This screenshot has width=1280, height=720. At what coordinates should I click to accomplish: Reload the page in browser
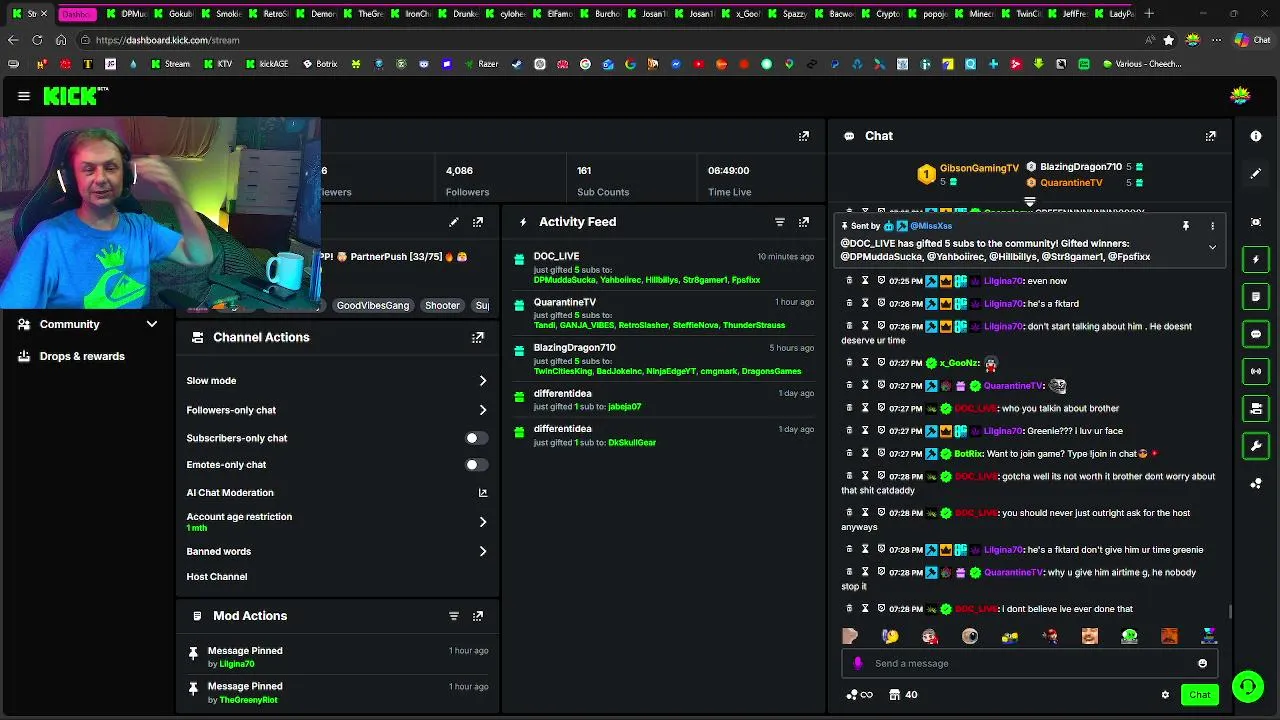tap(37, 40)
